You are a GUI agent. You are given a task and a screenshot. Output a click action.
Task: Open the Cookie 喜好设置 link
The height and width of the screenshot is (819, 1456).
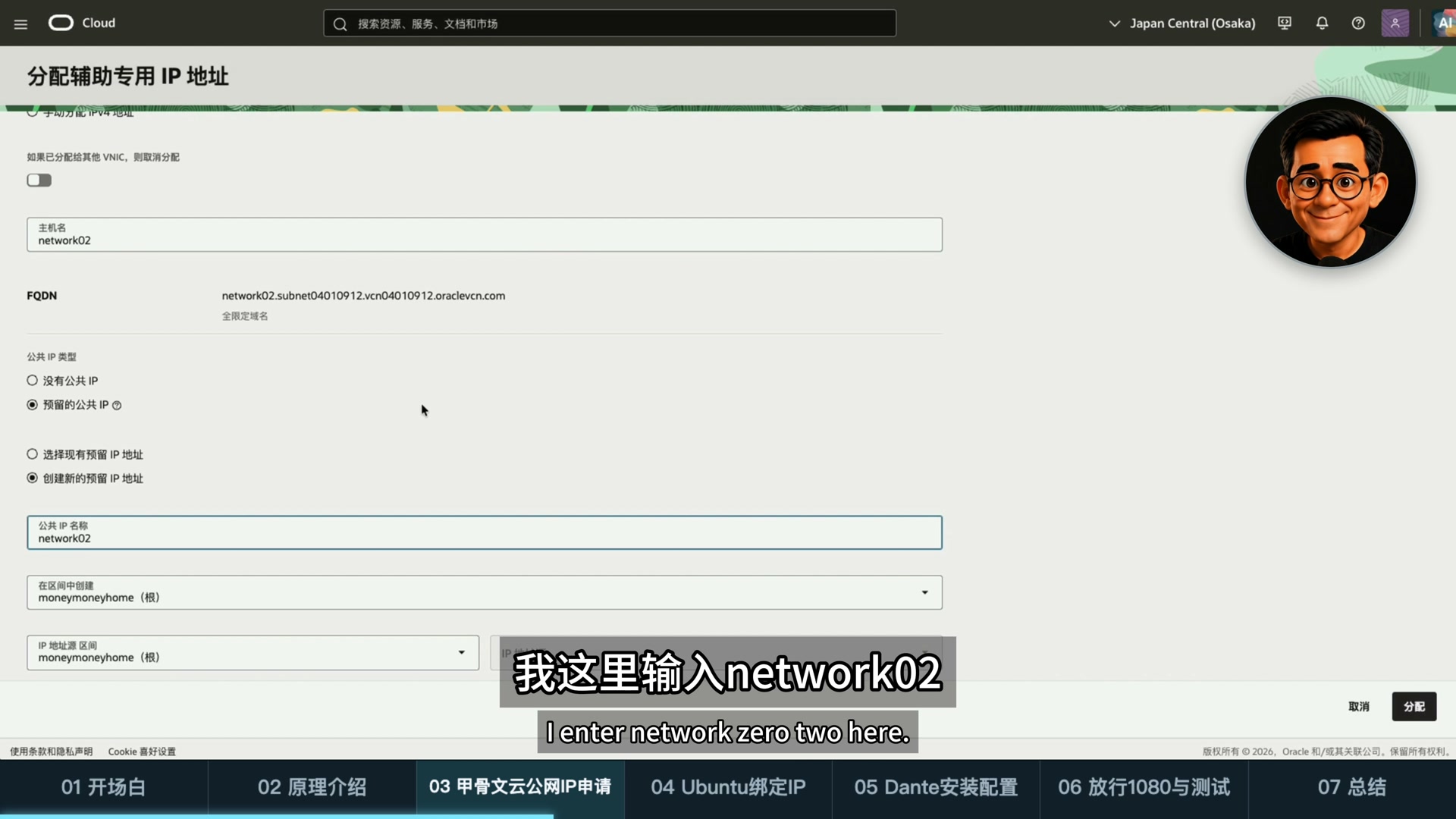pos(142,752)
